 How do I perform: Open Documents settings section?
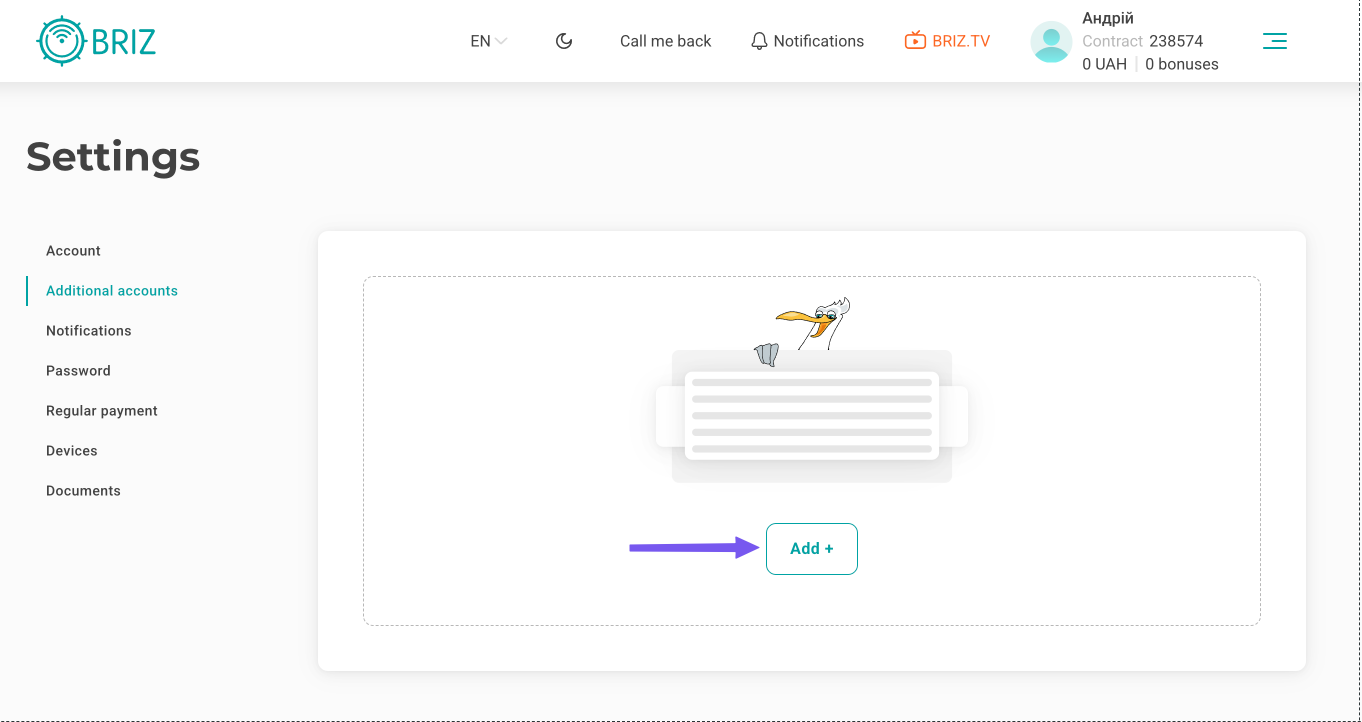83,491
